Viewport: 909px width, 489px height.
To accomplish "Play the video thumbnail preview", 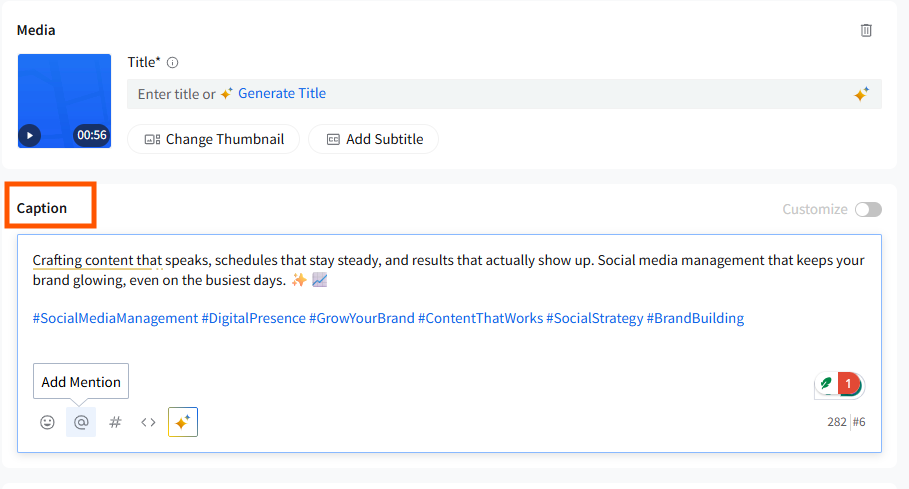I will (30, 135).
